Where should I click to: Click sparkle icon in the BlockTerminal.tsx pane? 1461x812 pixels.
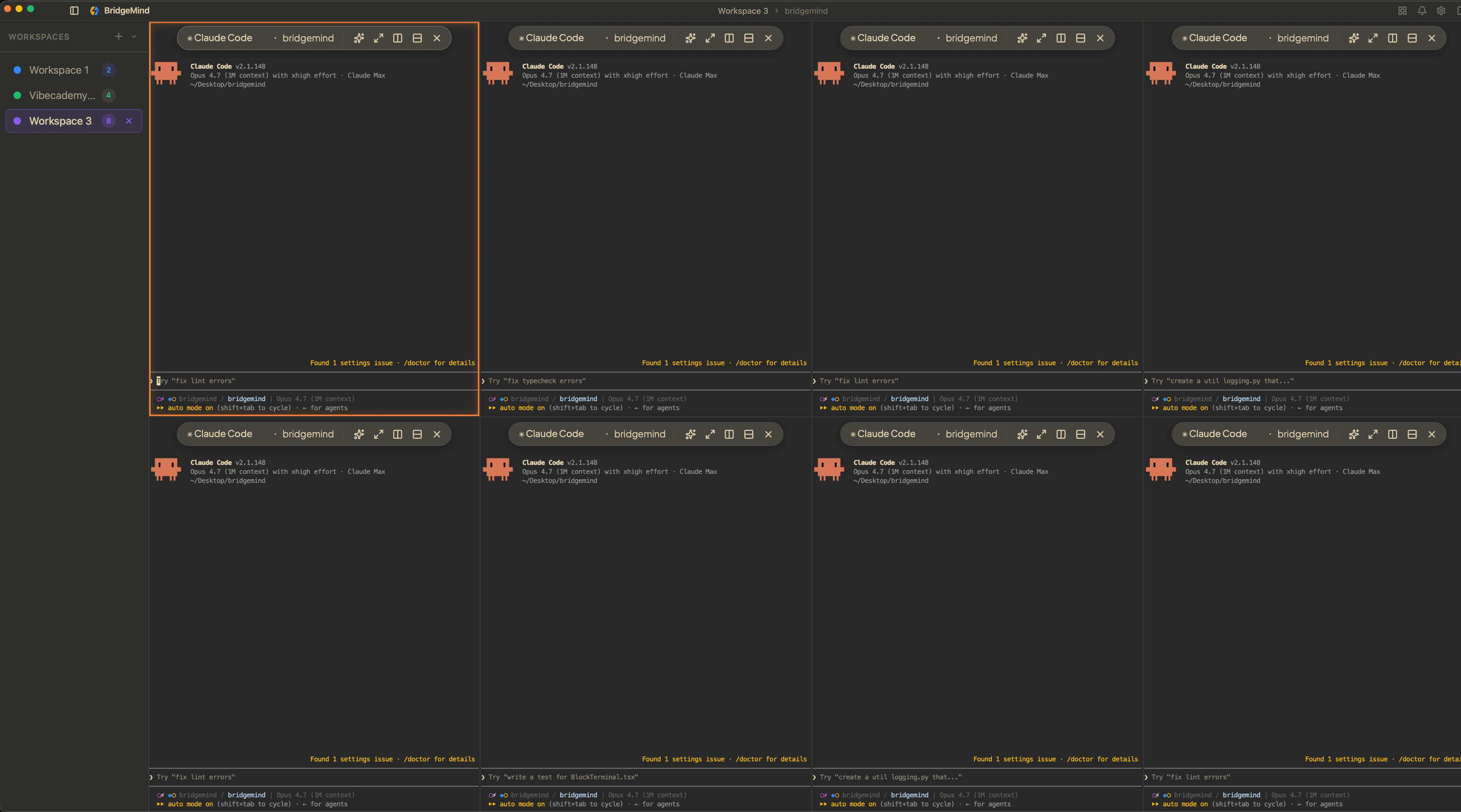(690, 434)
